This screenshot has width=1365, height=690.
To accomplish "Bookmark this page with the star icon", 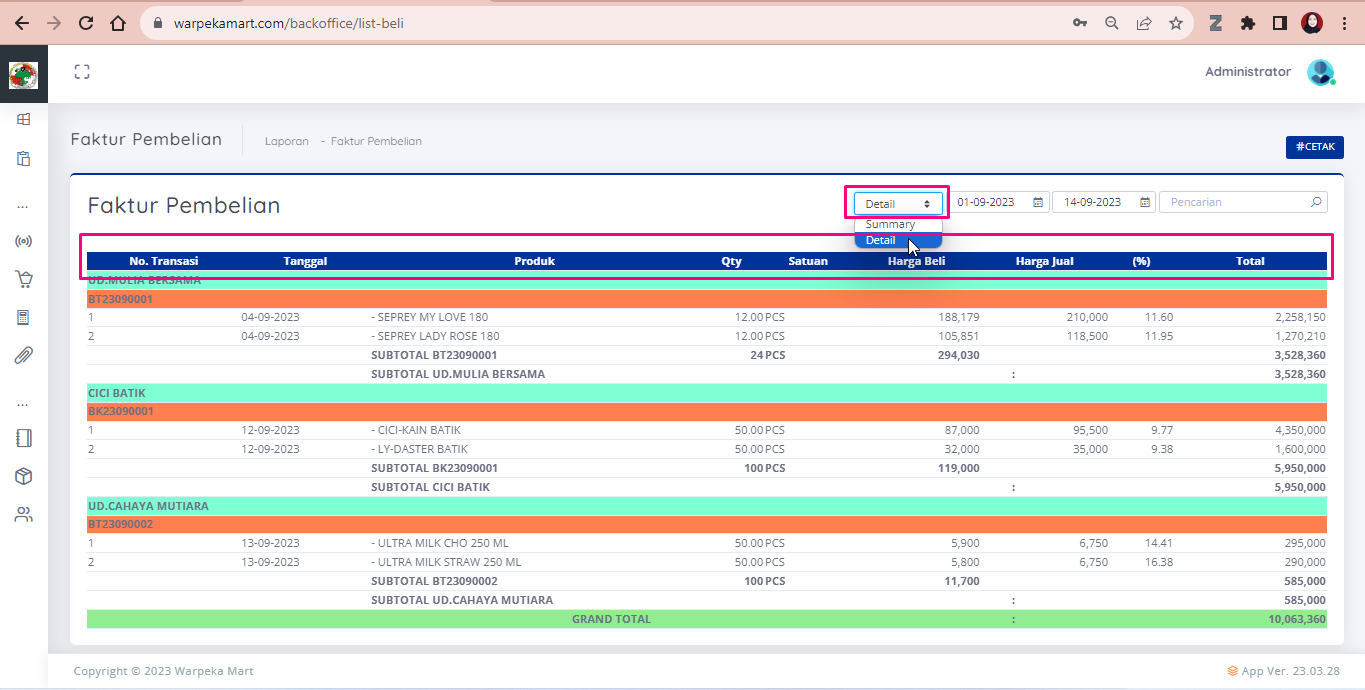I will (1176, 23).
